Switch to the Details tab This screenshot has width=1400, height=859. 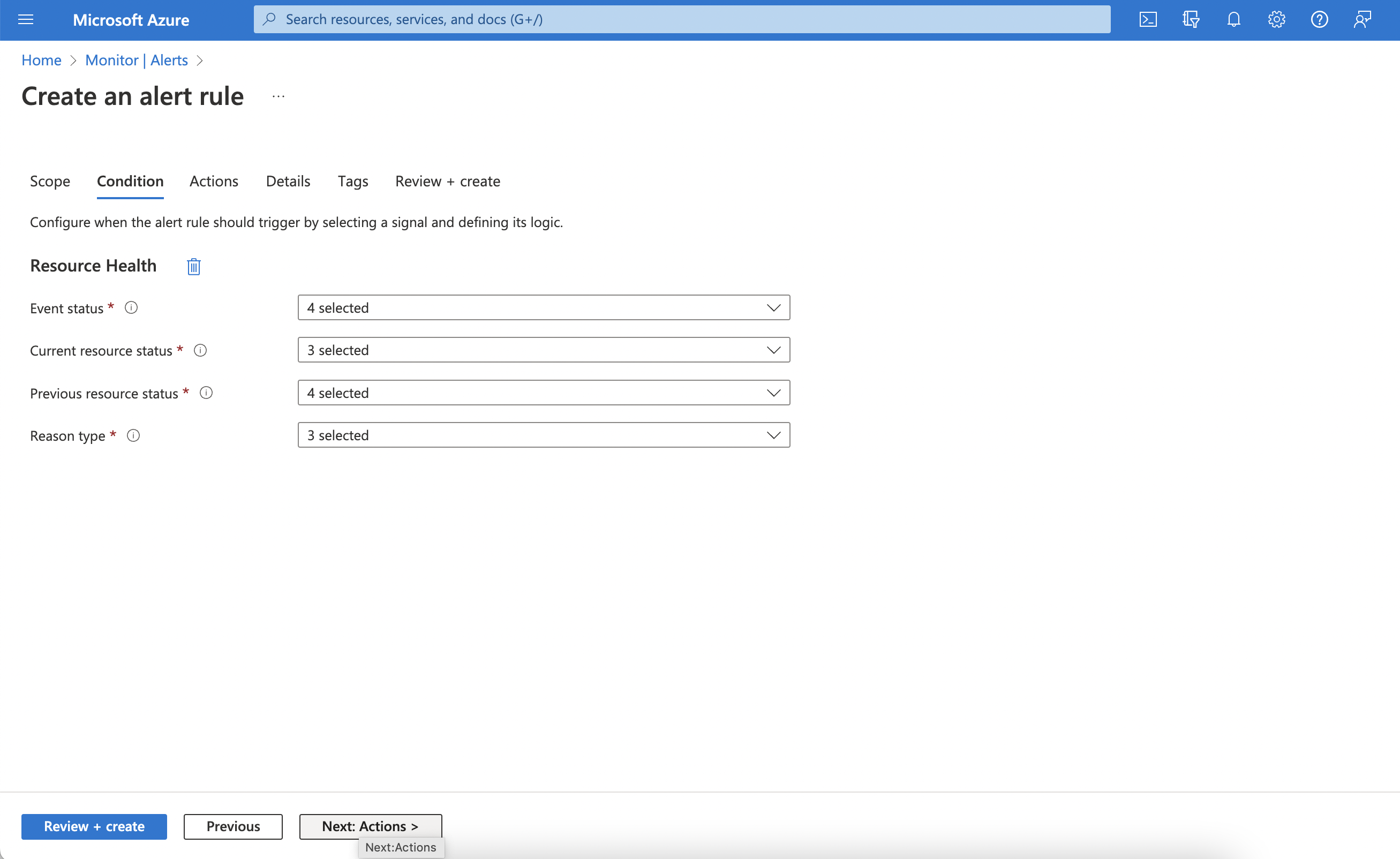pyautogui.click(x=288, y=181)
